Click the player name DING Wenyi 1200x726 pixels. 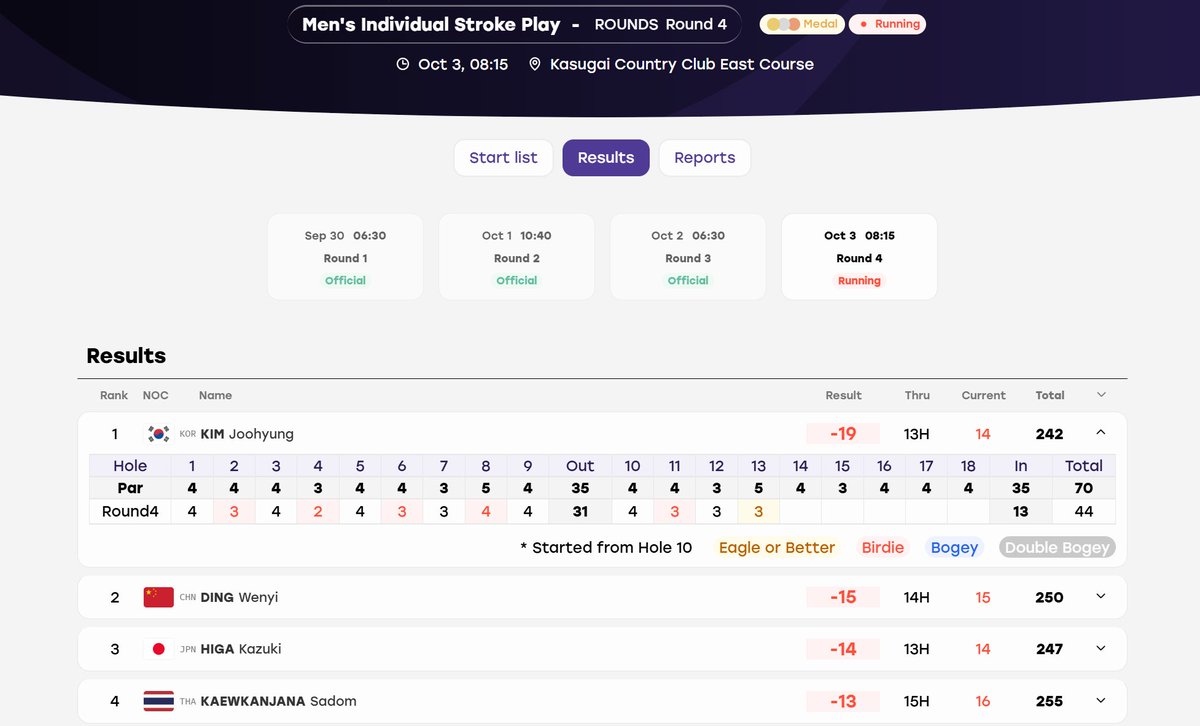click(x=239, y=597)
